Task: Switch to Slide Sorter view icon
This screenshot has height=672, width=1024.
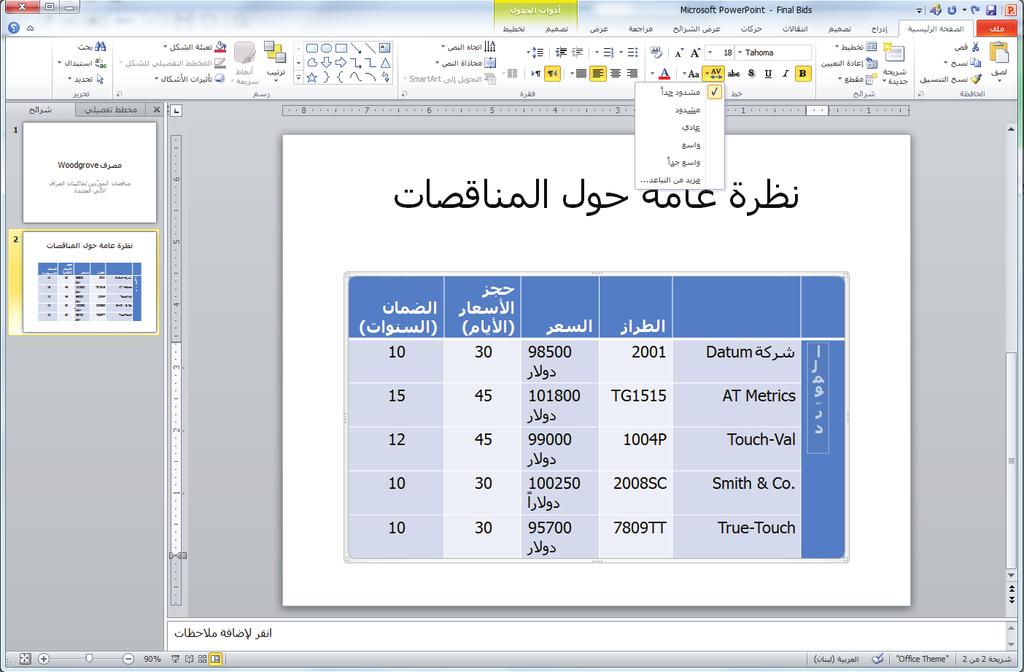Action: pyautogui.click(x=202, y=659)
